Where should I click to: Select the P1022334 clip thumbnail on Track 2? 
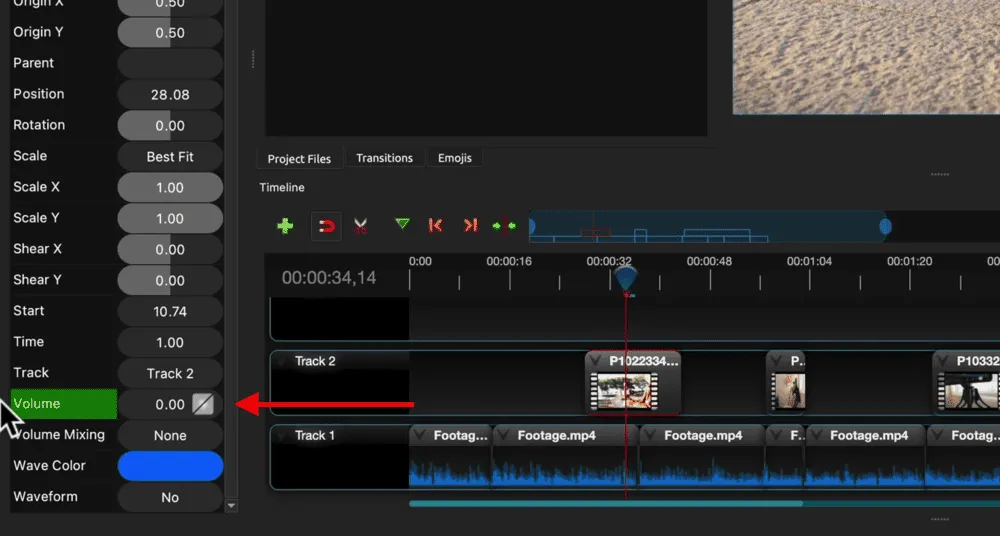pos(624,391)
